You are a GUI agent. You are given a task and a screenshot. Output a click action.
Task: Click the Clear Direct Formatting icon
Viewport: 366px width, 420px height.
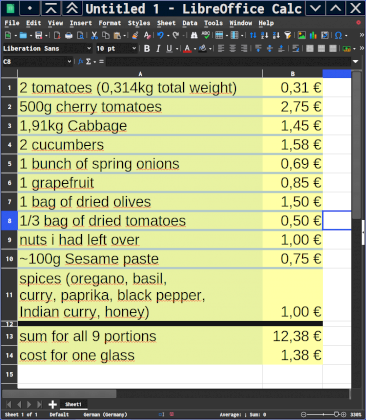point(147,35)
